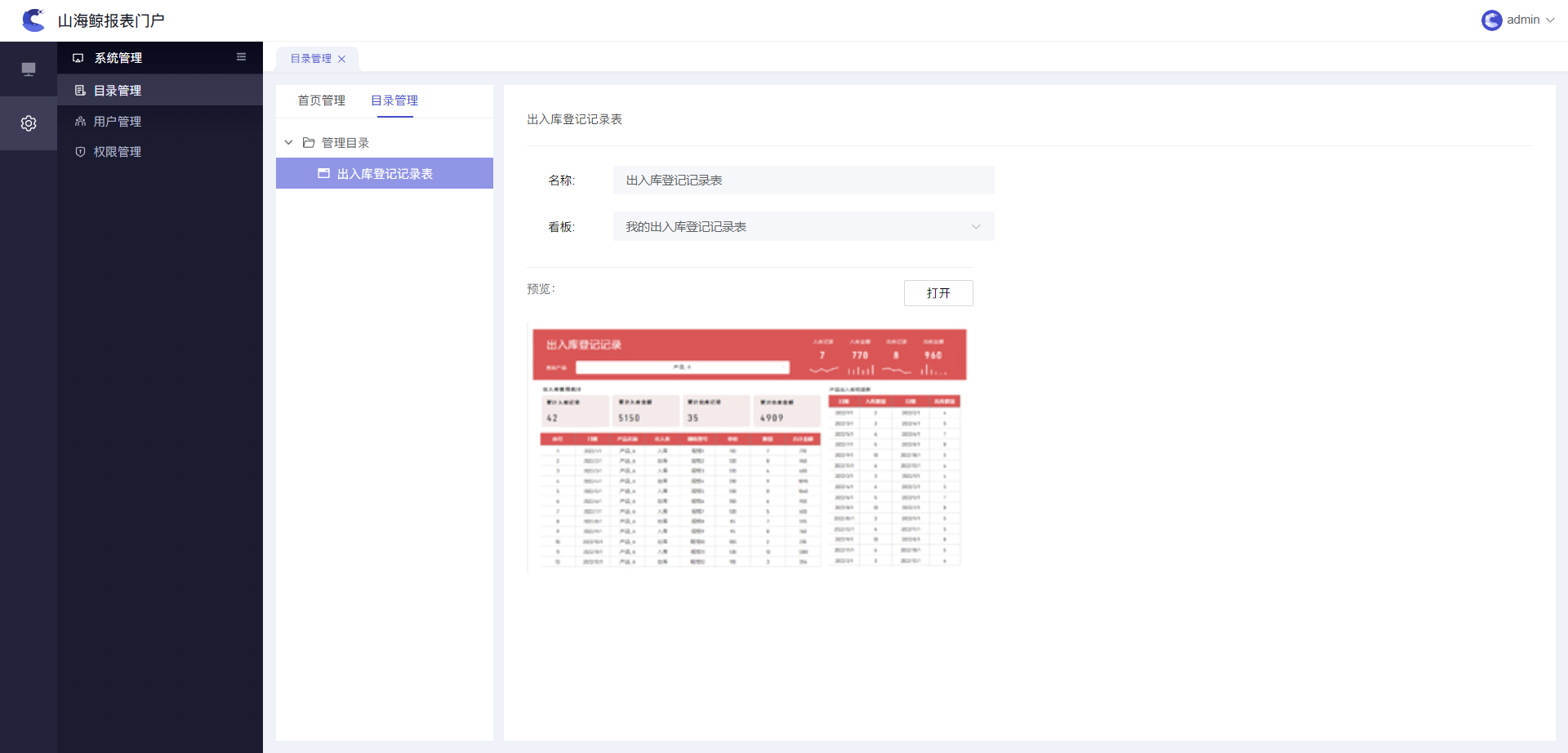Click the admin username text
Screen dimensions: 1568x753
[1523, 20]
